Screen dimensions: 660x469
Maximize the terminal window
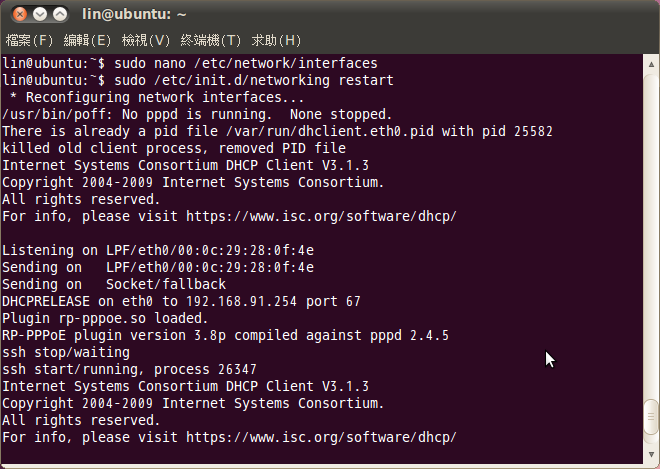pos(60,15)
